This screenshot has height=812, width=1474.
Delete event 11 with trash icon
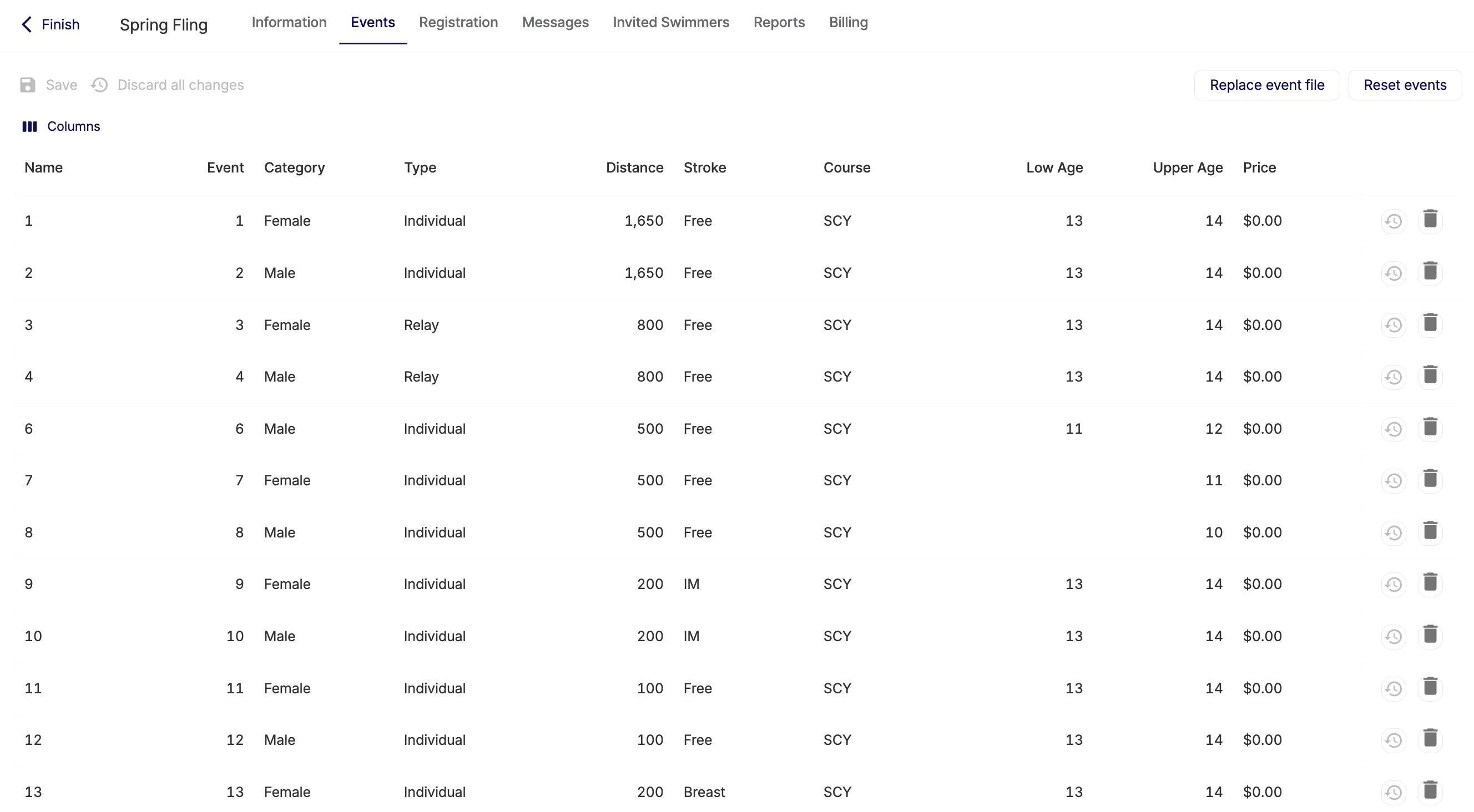pyautogui.click(x=1430, y=687)
